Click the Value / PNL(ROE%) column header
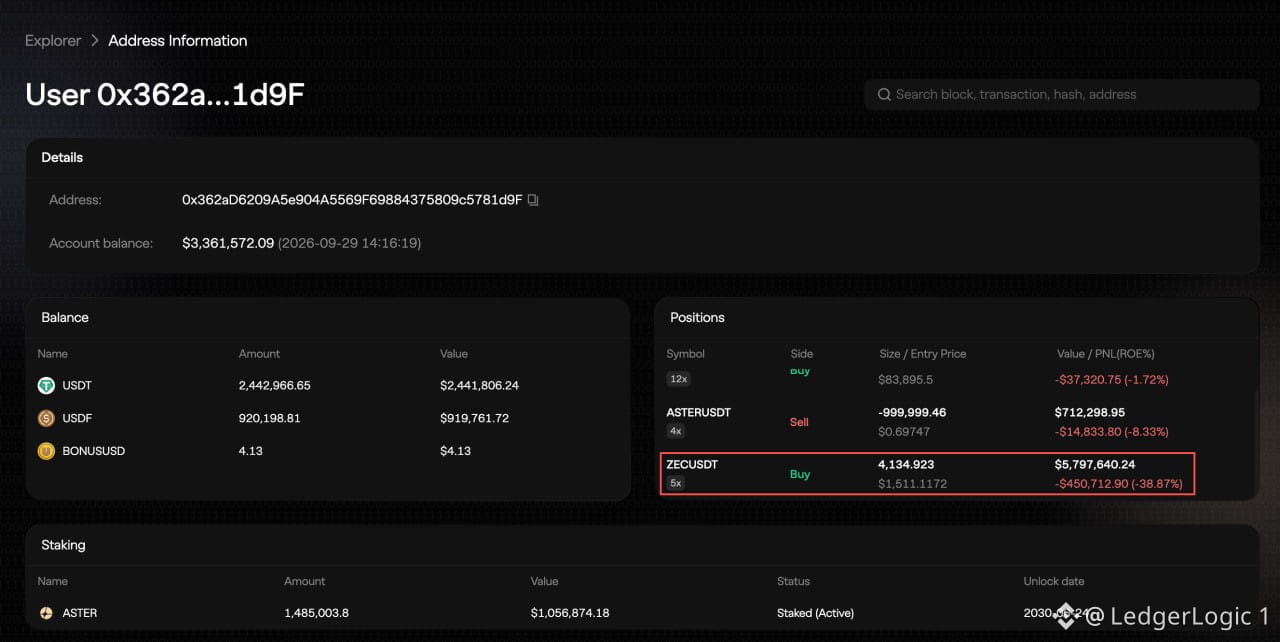 click(x=1106, y=354)
